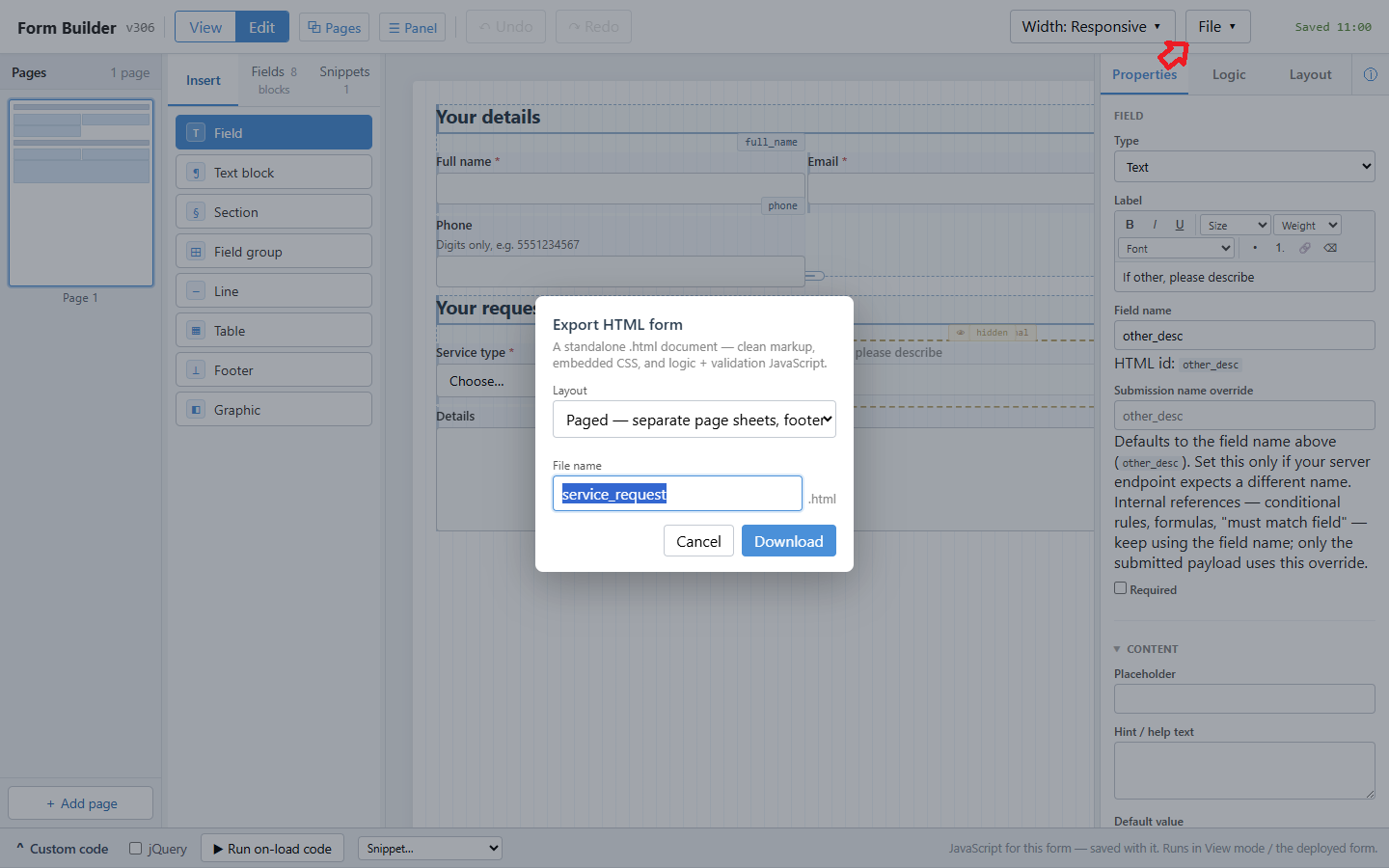Screen dimensions: 1389x868
Task: Click the Download button
Action: click(789, 541)
